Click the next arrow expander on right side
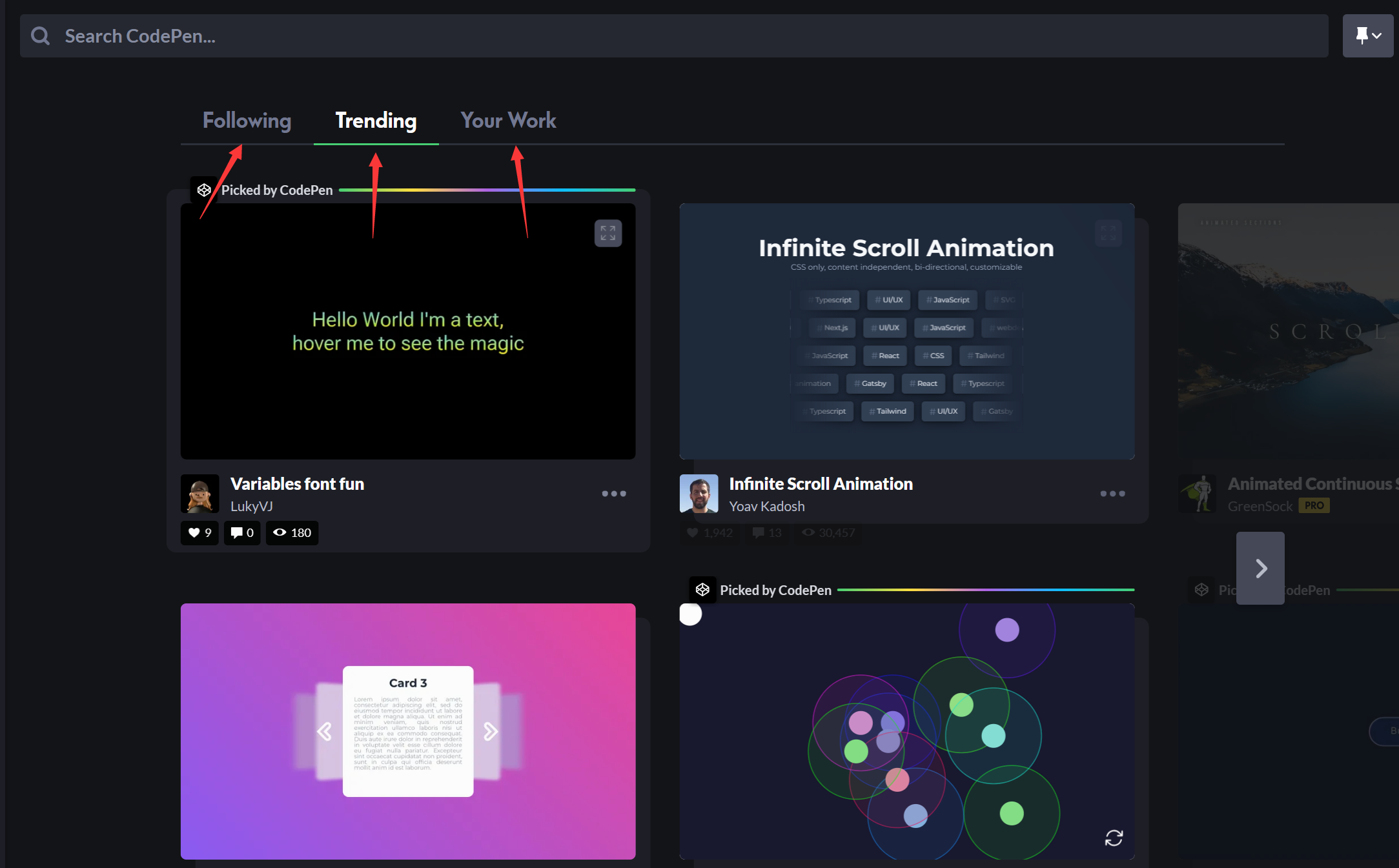This screenshot has width=1399, height=868. [1260, 568]
